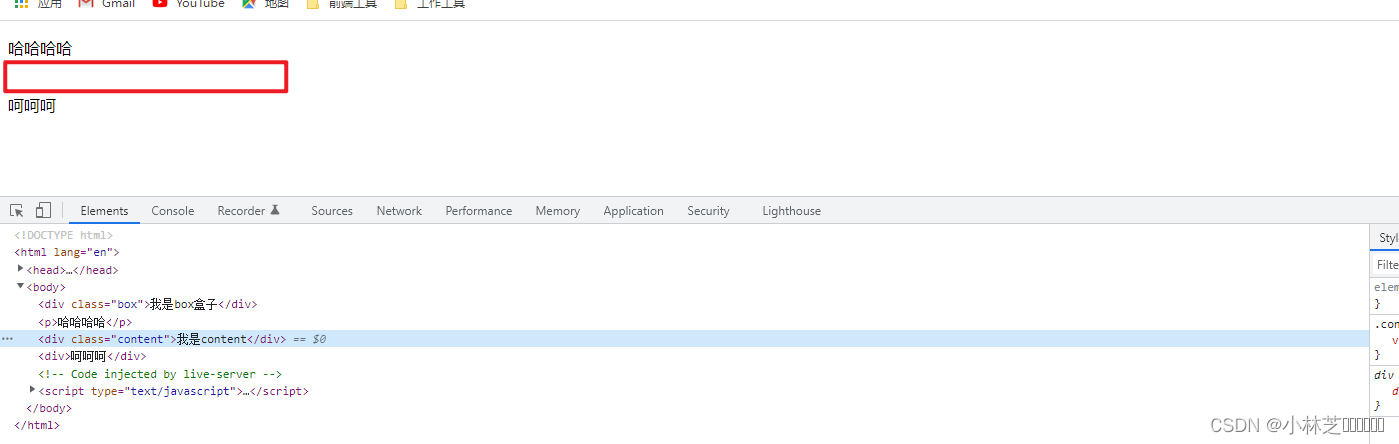Collapse the body element node
1399x444 pixels.
click(x=21, y=287)
